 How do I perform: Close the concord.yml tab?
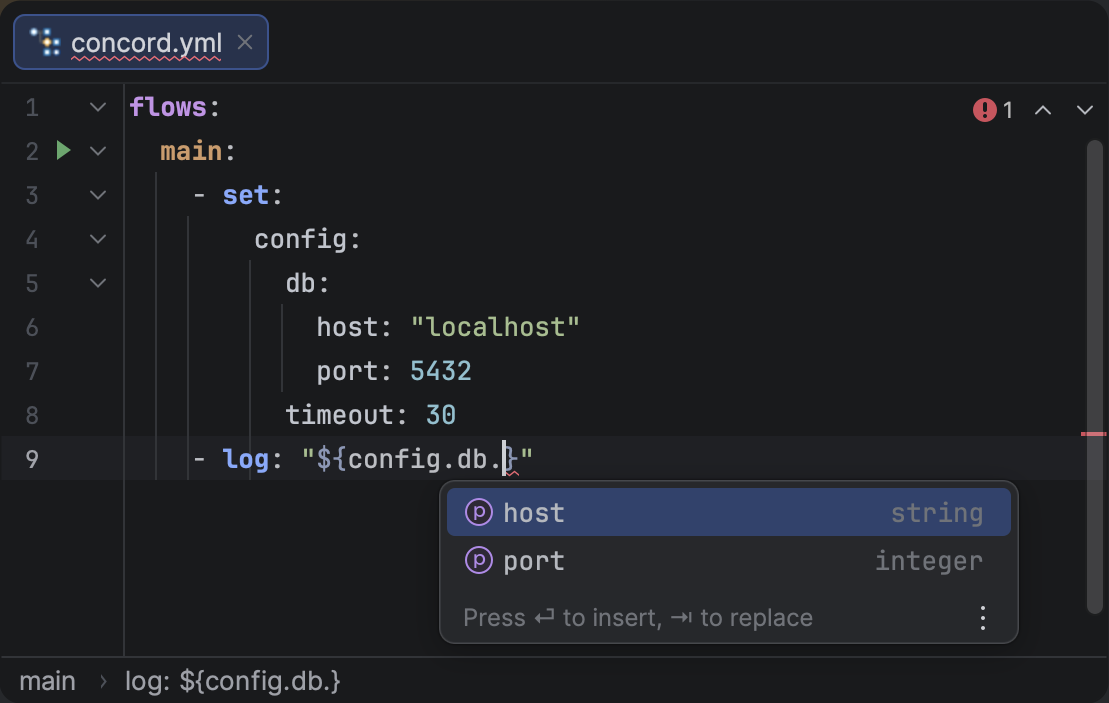245,43
